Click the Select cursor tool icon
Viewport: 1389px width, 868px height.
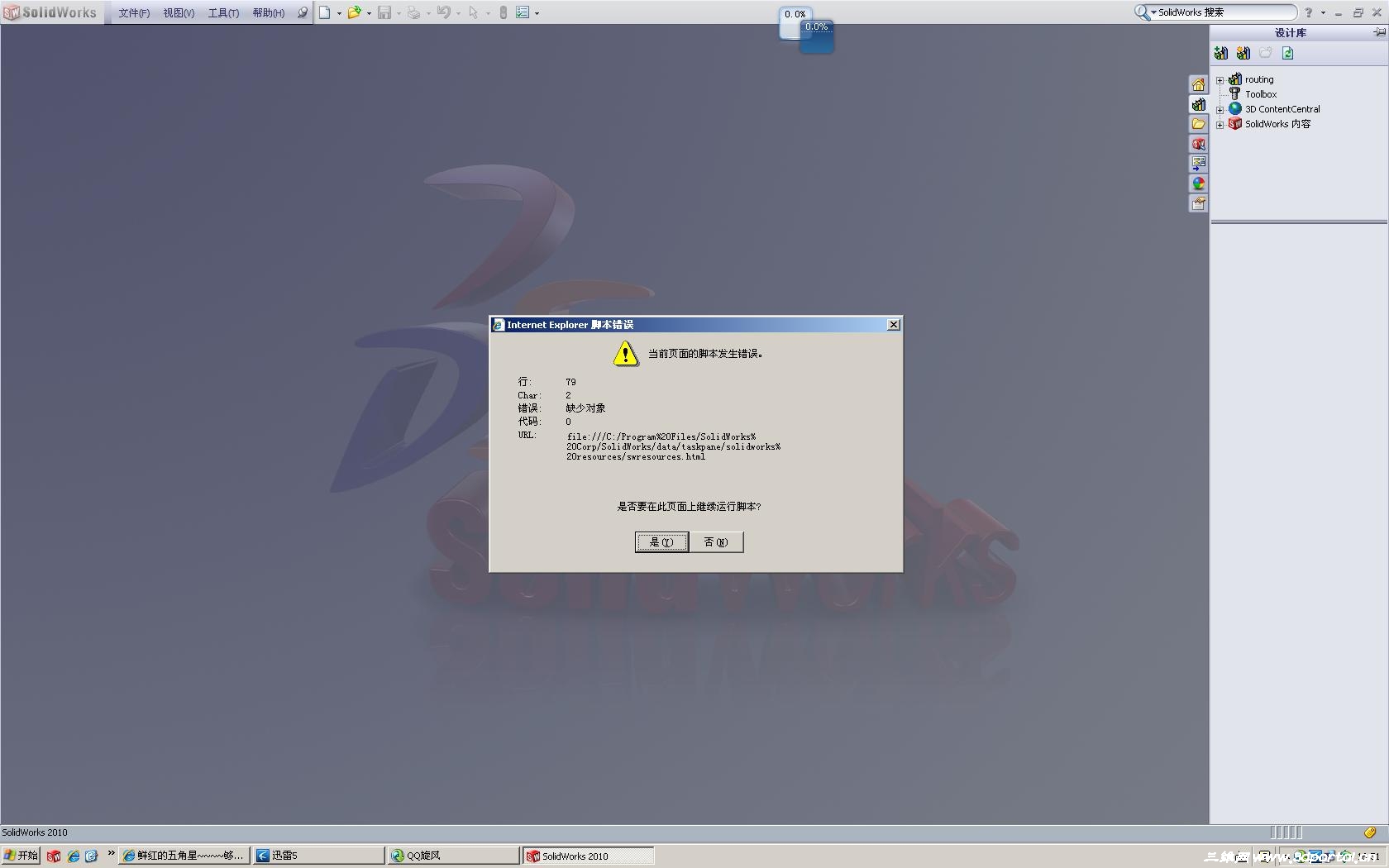pos(473,12)
